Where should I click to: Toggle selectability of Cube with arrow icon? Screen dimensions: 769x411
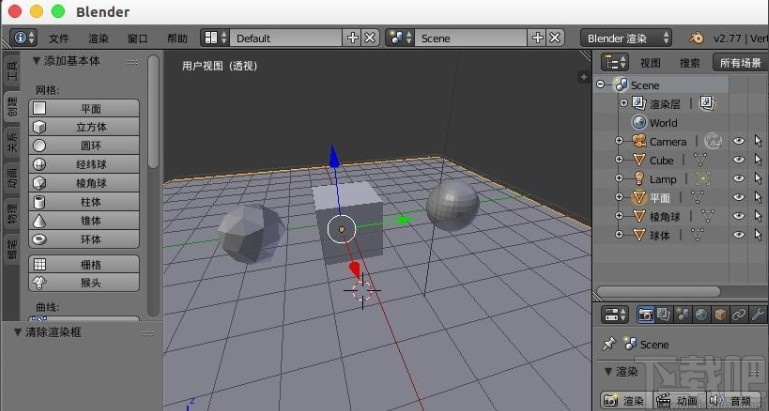(759, 160)
